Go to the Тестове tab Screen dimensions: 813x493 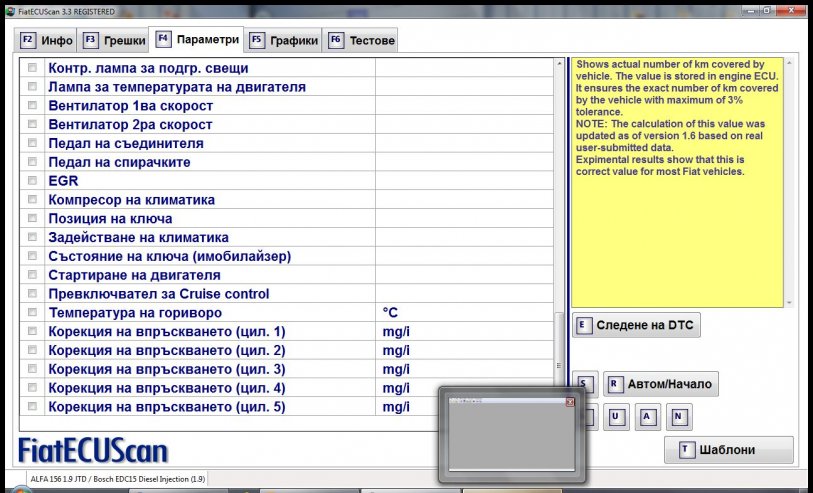[x=361, y=41]
